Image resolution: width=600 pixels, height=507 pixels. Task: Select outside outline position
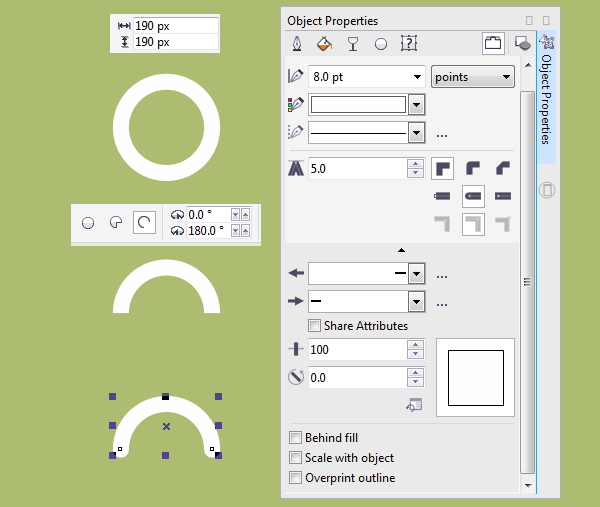(x=442, y=224)
